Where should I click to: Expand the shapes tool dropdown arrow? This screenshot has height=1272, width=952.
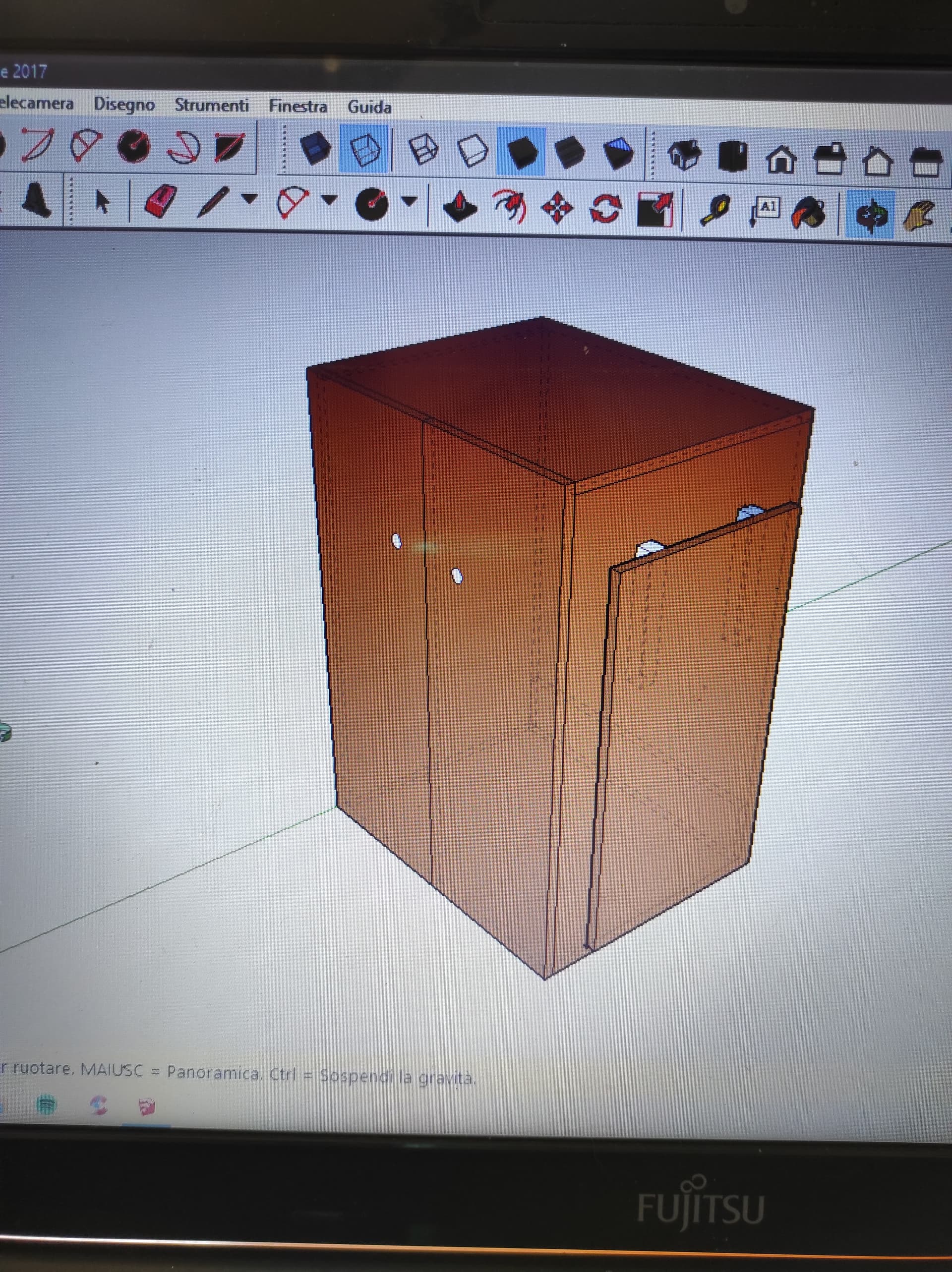pos(409,201)
